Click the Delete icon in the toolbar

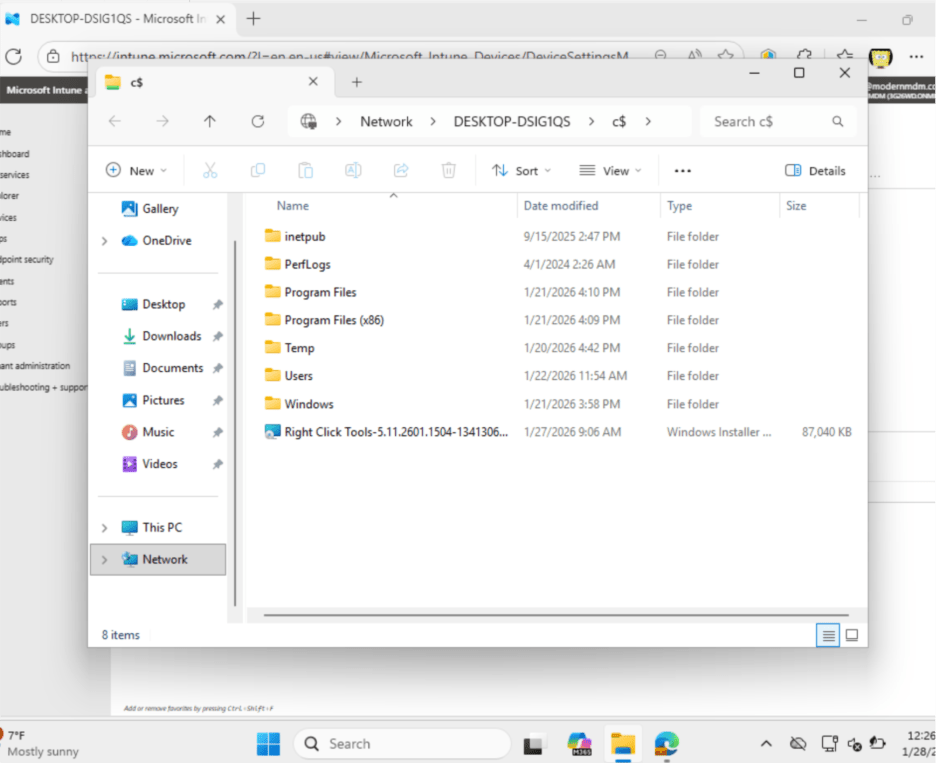[448, 170]
